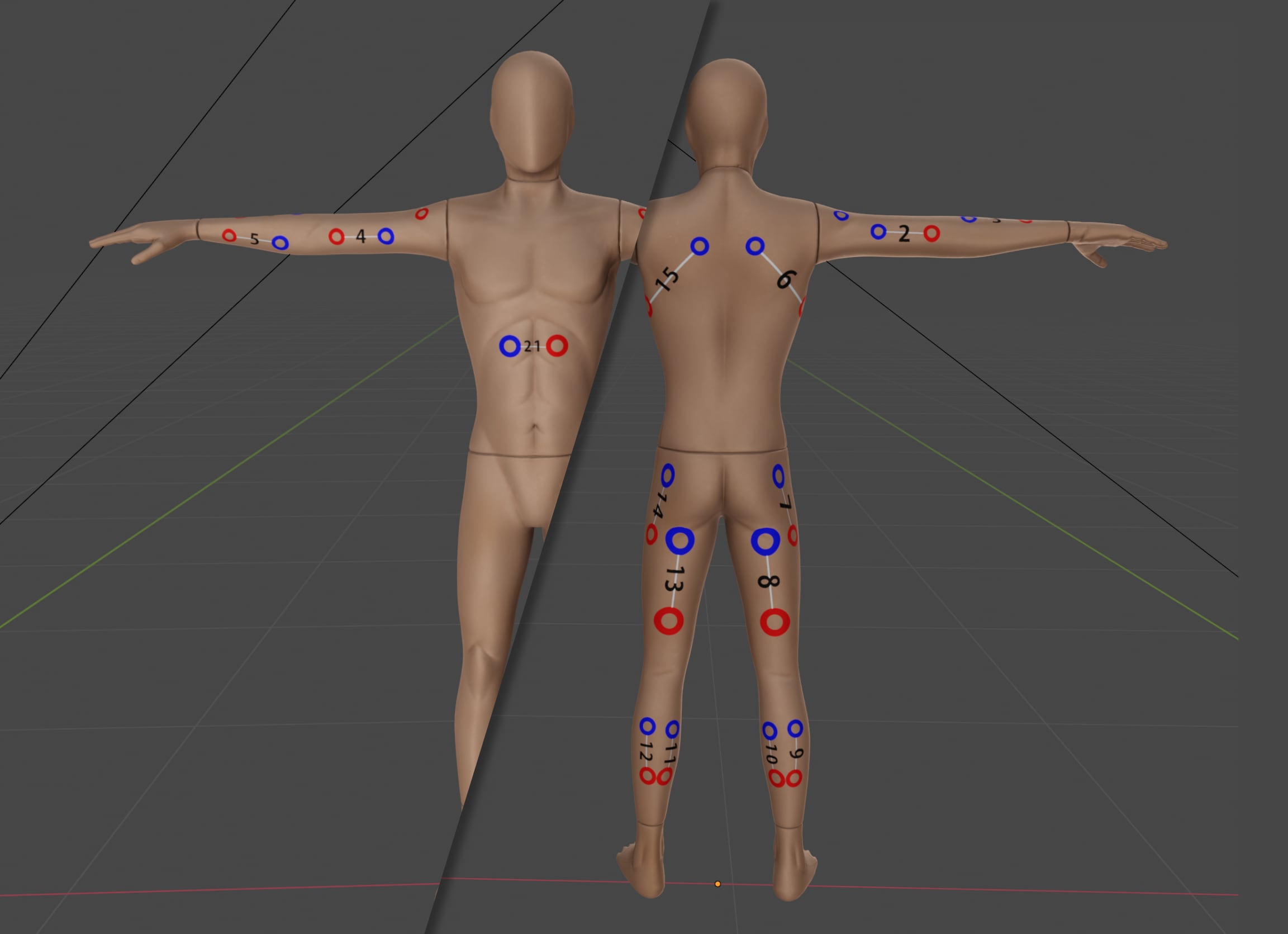Click the large red marker below label 13

668,621
